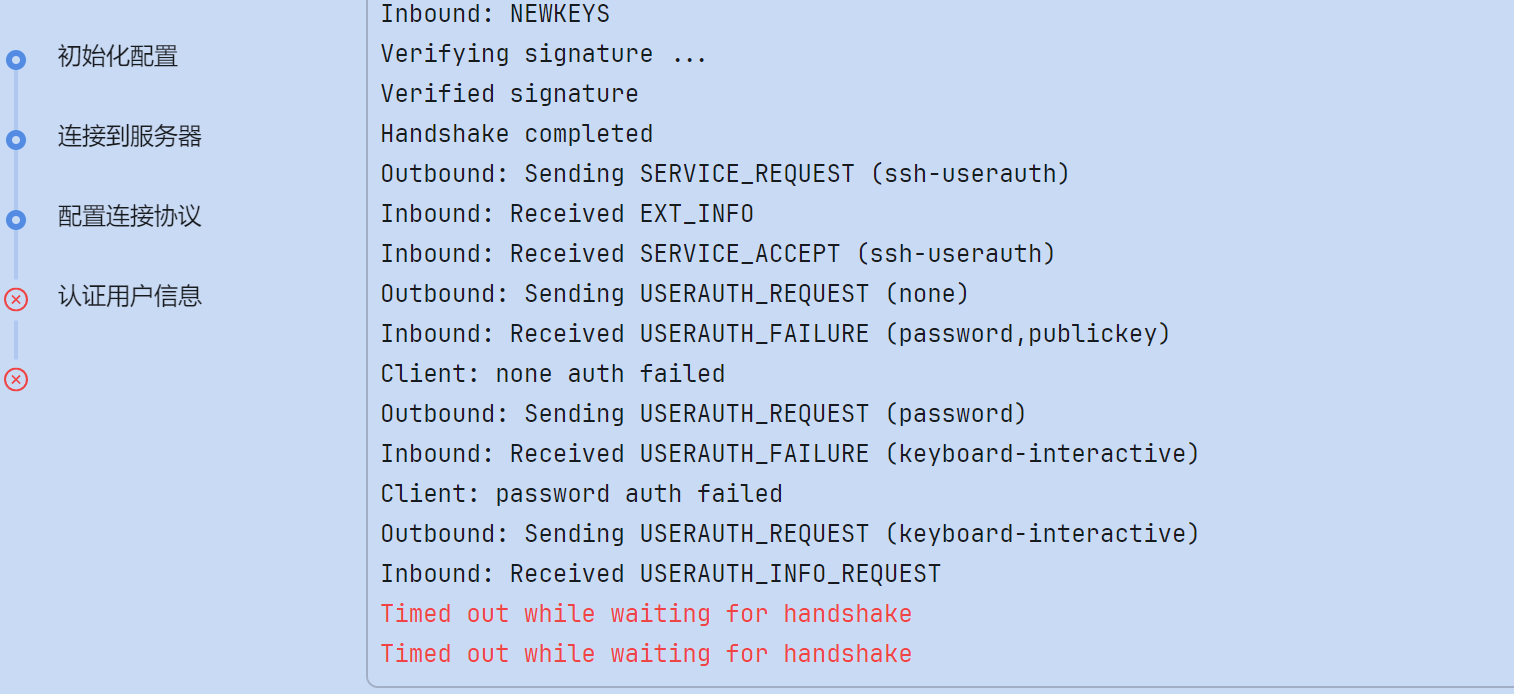
Task: Select the blue dot next to 连接到服务器
Action: pyautogui.click(x=16, y=140)
